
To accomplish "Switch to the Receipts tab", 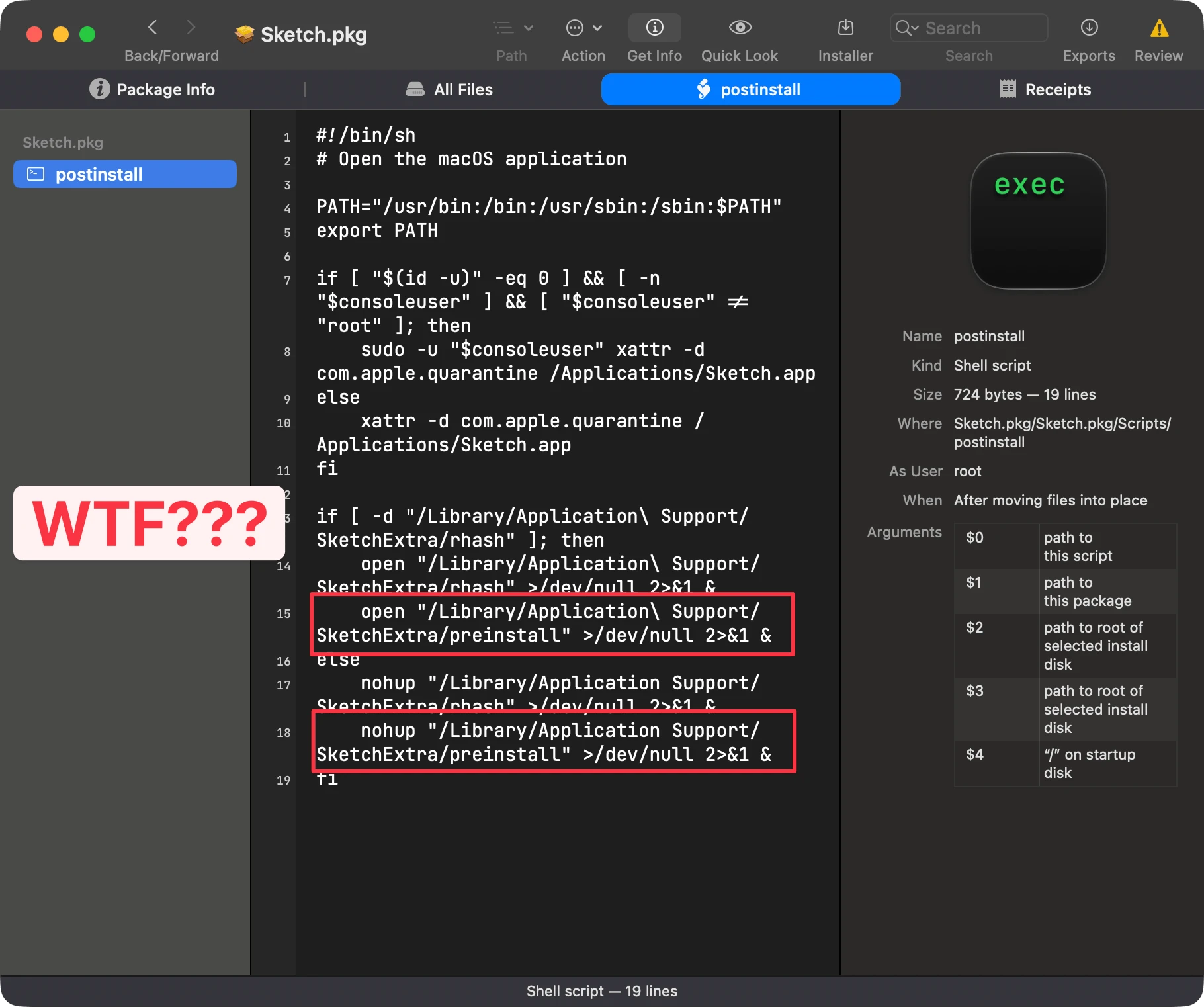I will coord(1045,89).
